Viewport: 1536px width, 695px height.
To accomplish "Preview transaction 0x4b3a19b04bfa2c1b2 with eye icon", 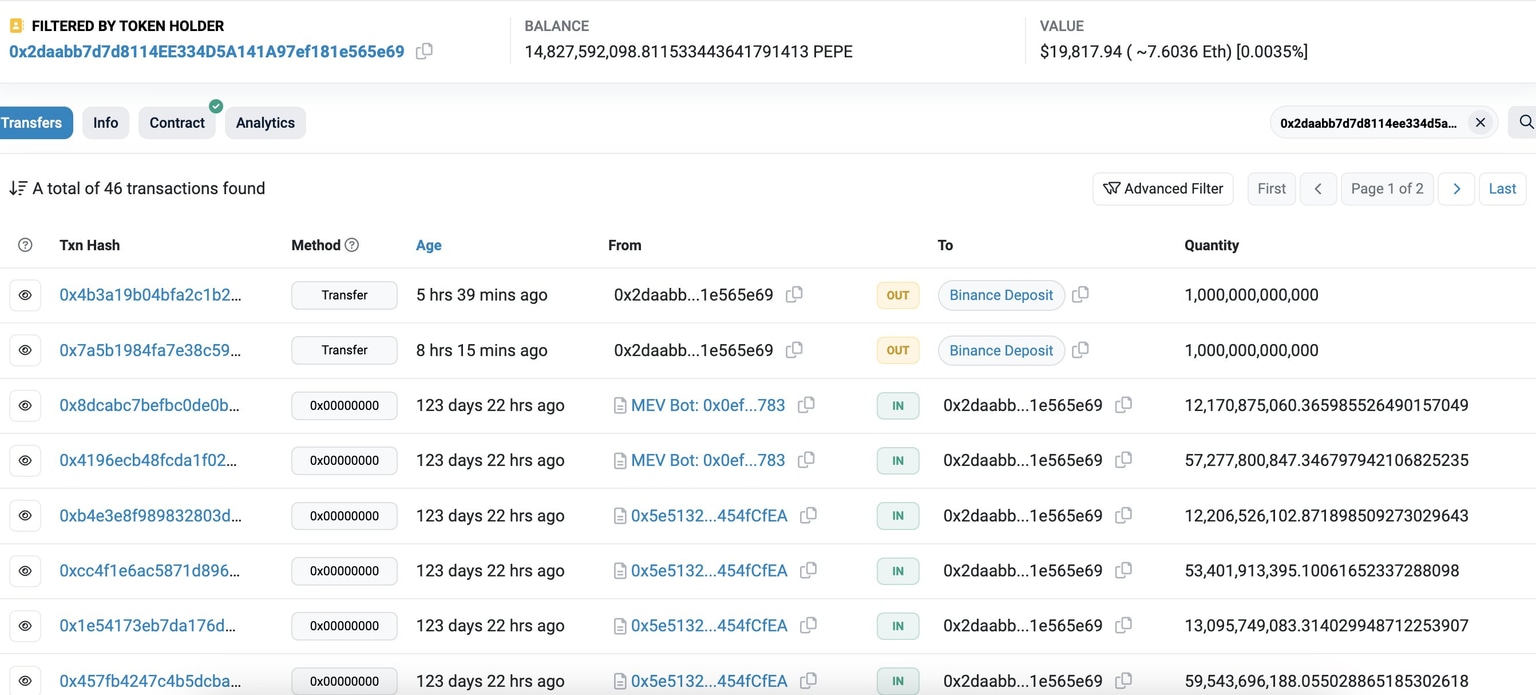I will pos(25,295).
